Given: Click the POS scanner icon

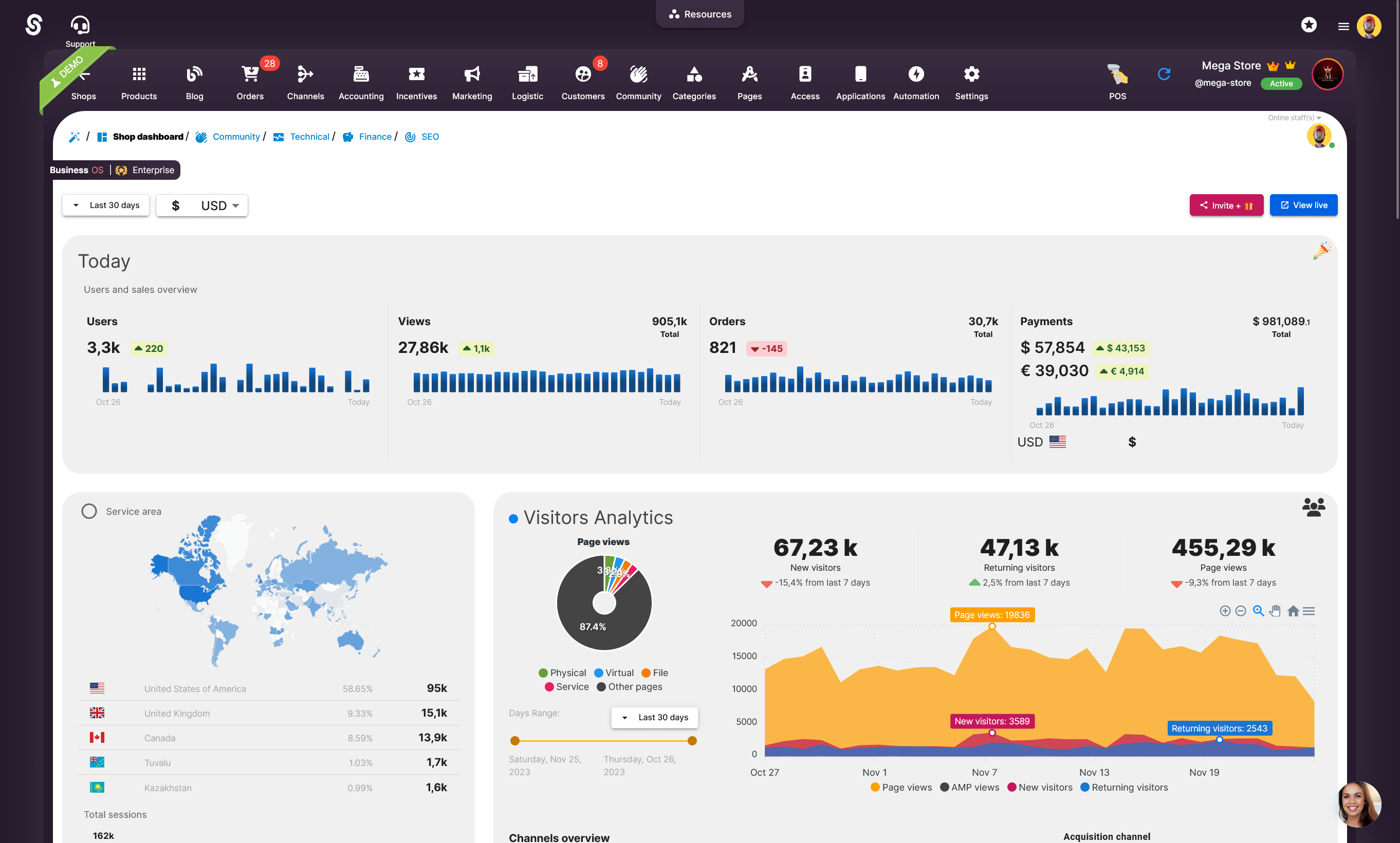Looking at the screenshot, I should coord(1117,74).
